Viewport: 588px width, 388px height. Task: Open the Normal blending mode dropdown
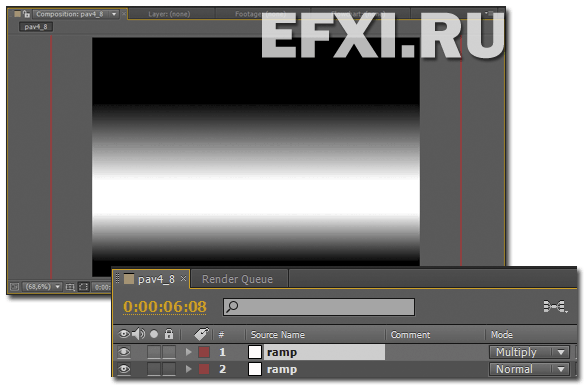click(529, 369)
